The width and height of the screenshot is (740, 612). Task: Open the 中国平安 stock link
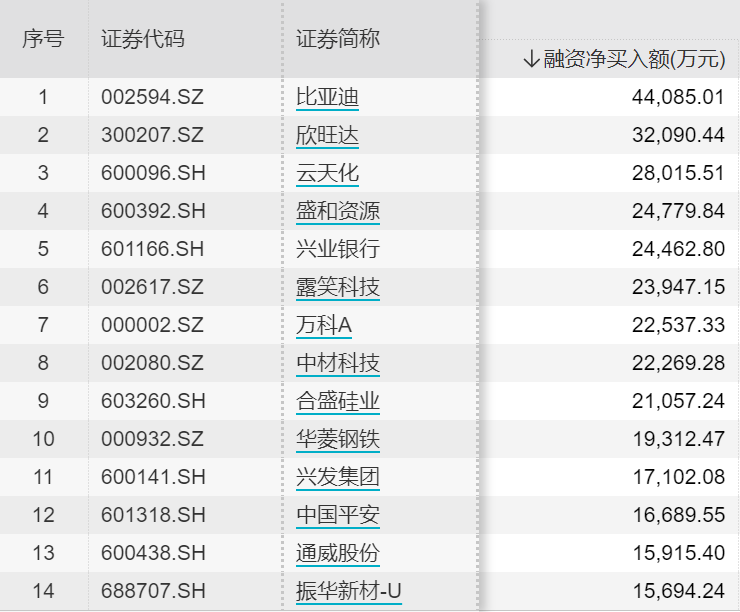(338, 515)
